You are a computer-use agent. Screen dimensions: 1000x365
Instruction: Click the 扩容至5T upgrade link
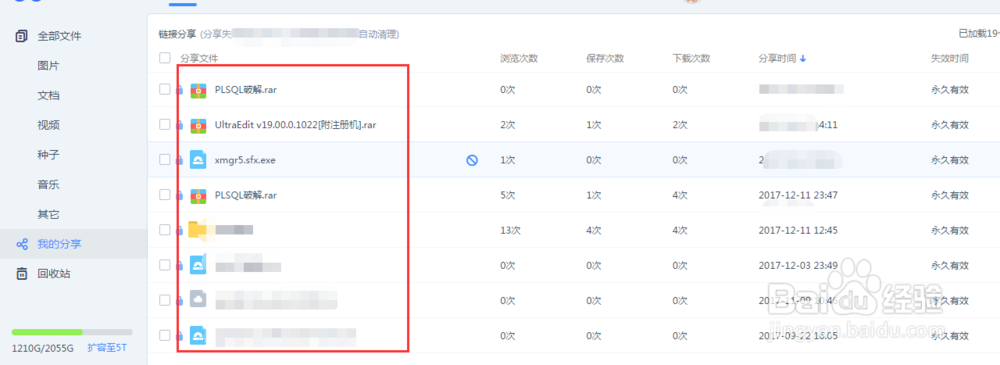point(107,348)
